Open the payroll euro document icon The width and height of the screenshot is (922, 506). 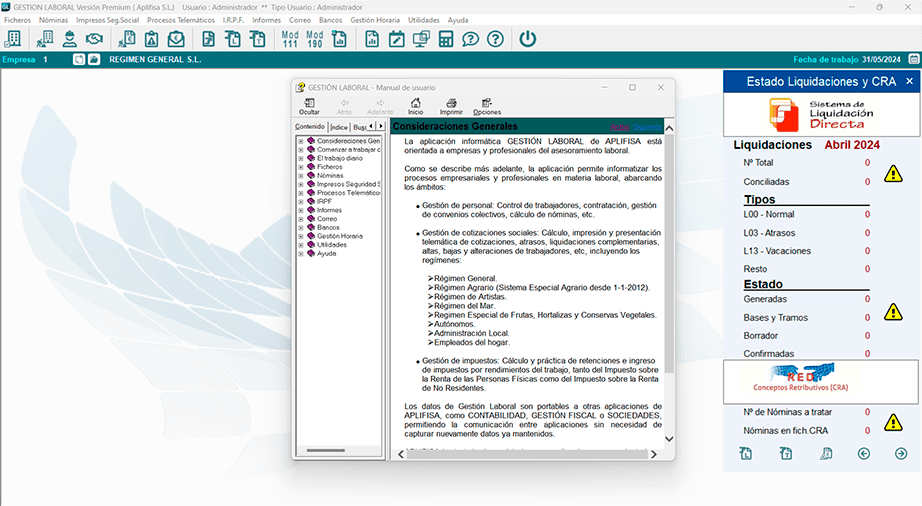pyautogui.click(x=126, y=39)
